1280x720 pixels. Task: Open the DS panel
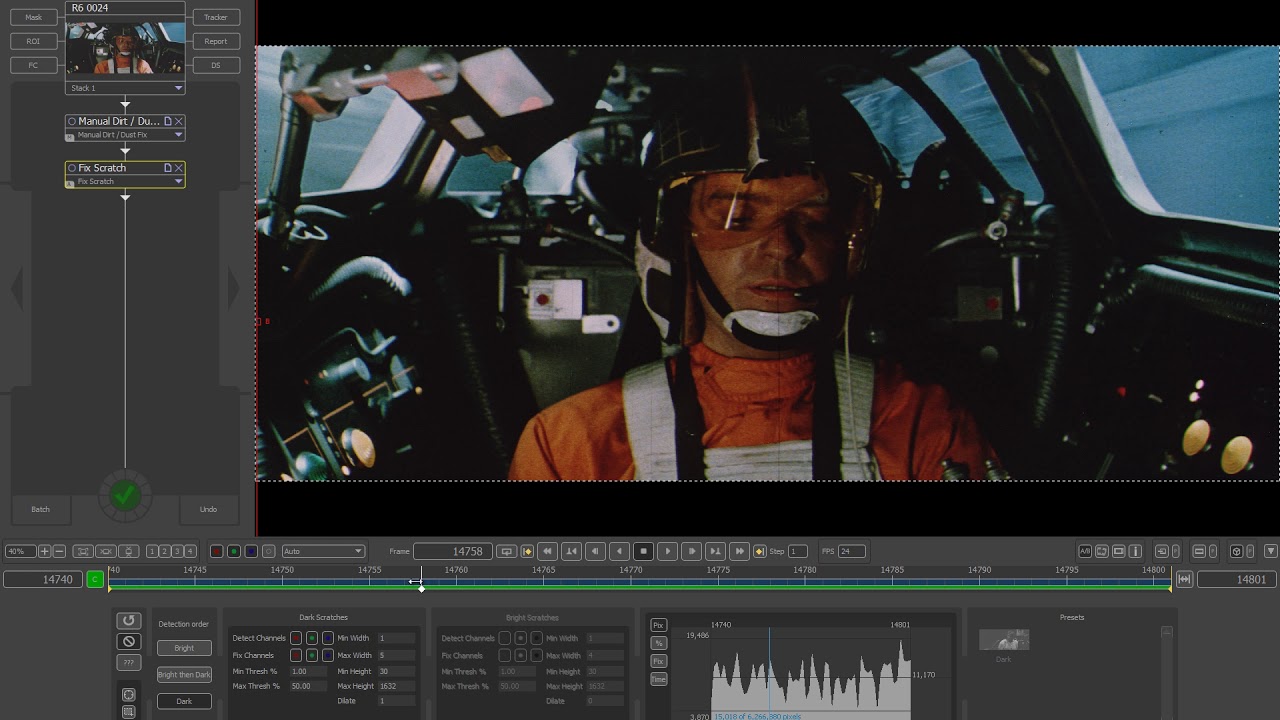[x=216, y=65]
